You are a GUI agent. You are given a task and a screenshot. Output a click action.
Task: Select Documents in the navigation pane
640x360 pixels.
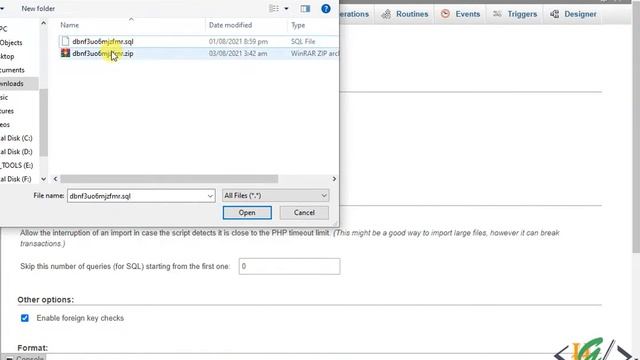(x=12, y=70)
